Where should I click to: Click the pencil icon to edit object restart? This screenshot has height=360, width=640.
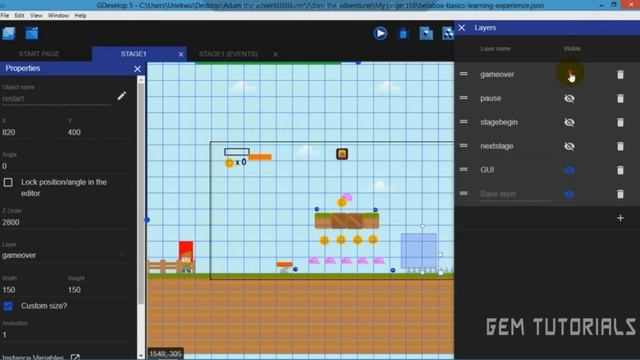pyautogui.click(x=122, y=96)
